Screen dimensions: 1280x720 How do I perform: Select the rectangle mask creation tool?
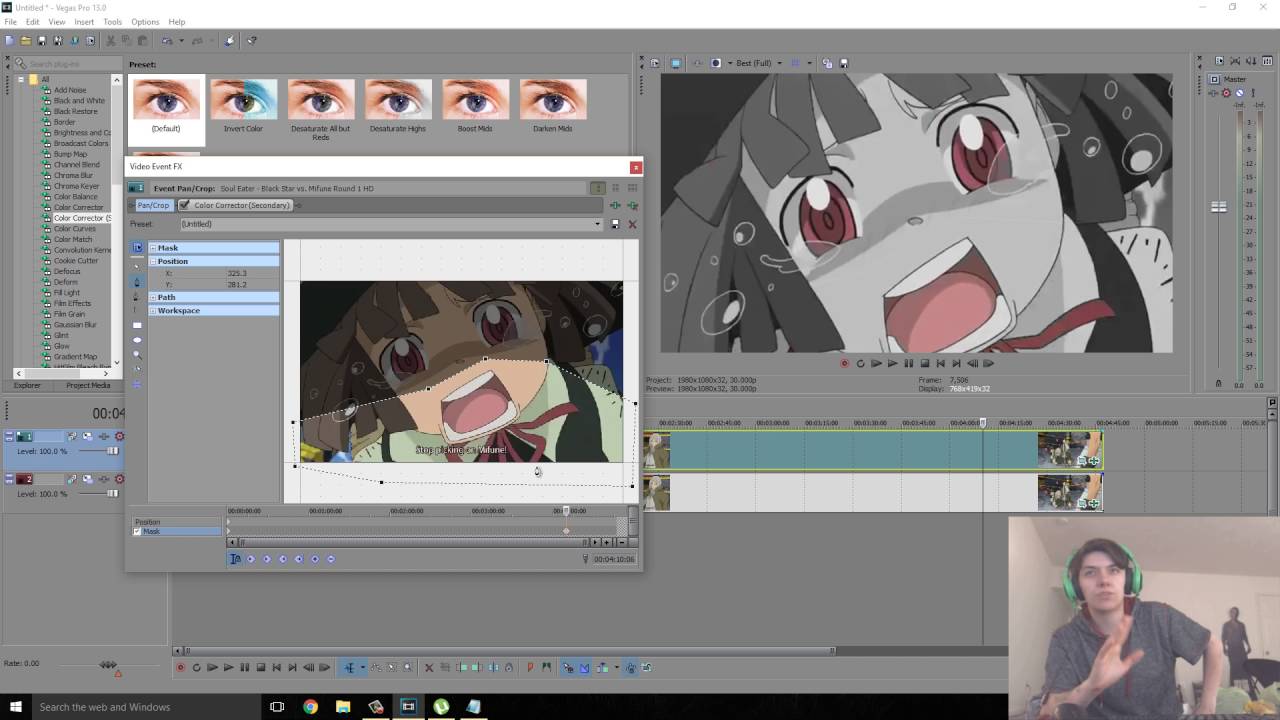point(137,325)
